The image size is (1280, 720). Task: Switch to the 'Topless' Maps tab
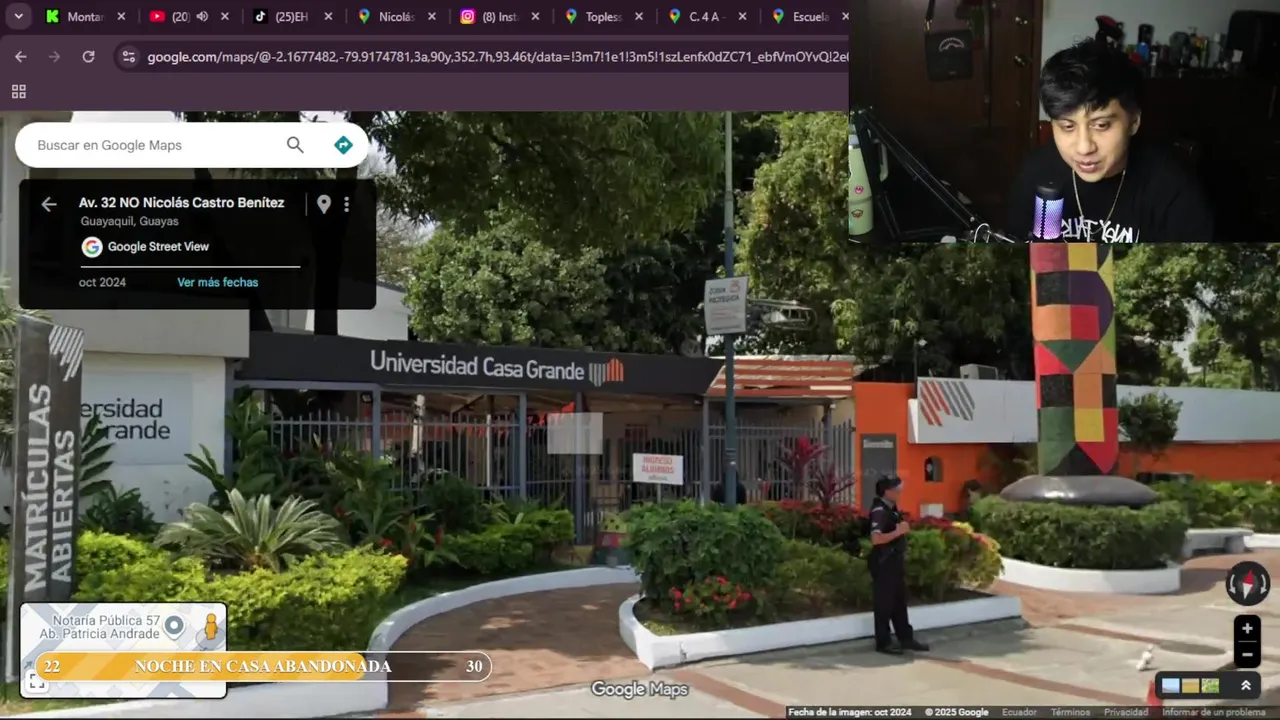click(603, 16)
